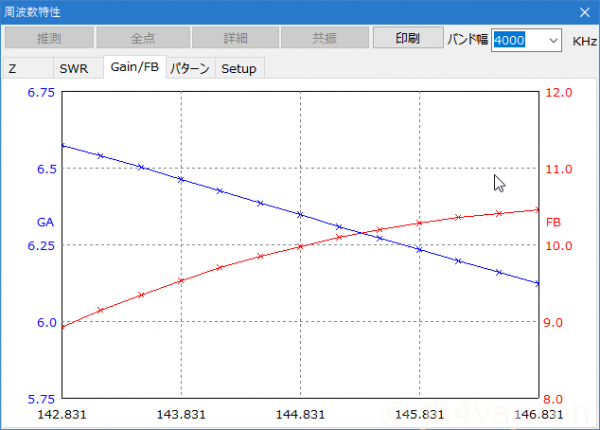Image resolution: width=600 pixels, height=430 pixels.
Task: Switch to the パターン tab
Action: [189, 68]
